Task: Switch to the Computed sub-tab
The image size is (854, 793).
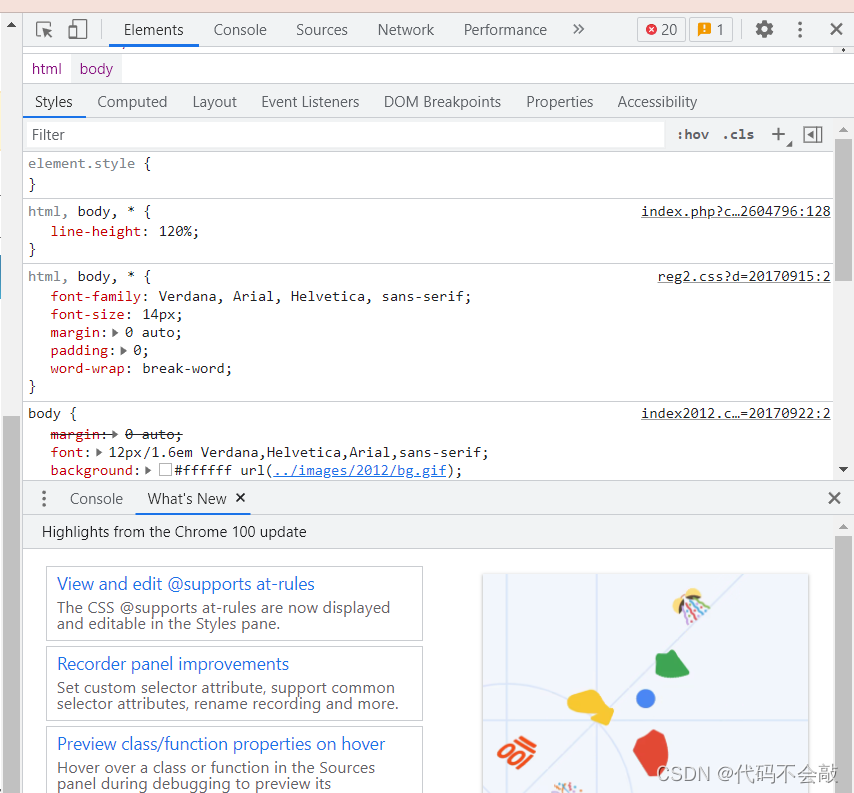Action: tap(132, 102)
